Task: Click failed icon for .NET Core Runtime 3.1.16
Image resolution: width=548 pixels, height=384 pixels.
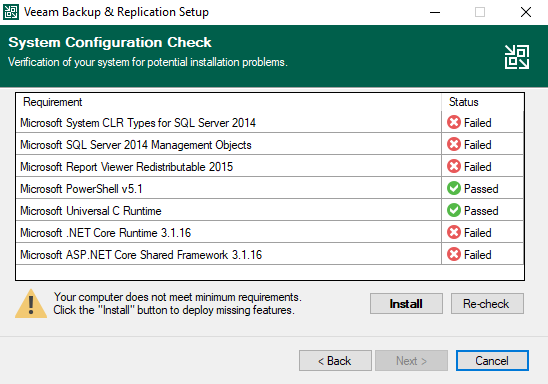Action: click(x=454, y=232)
